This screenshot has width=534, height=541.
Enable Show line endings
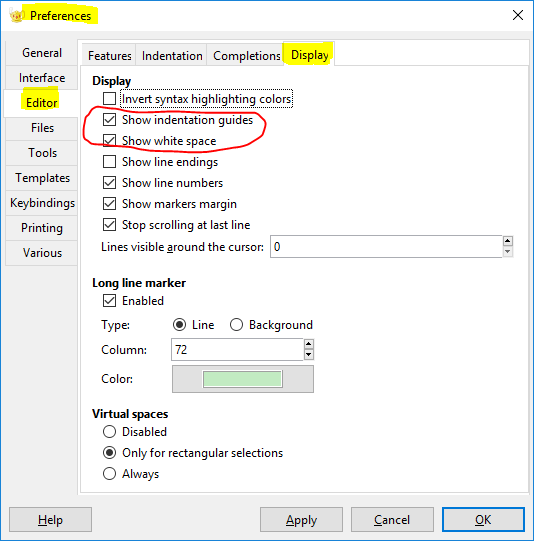109,162
